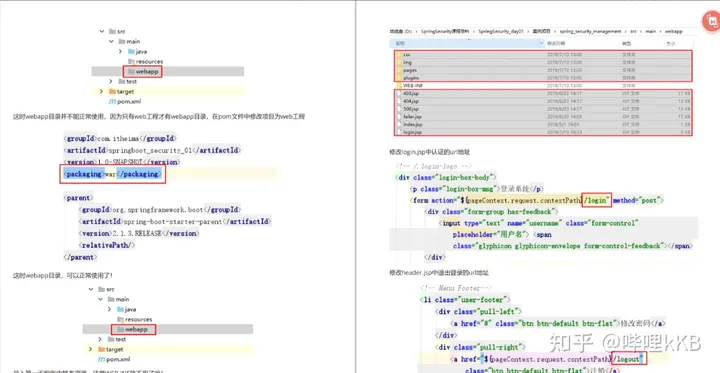Click the login.jsp file icon
This screenshot has width=720, height=373.
399,132
